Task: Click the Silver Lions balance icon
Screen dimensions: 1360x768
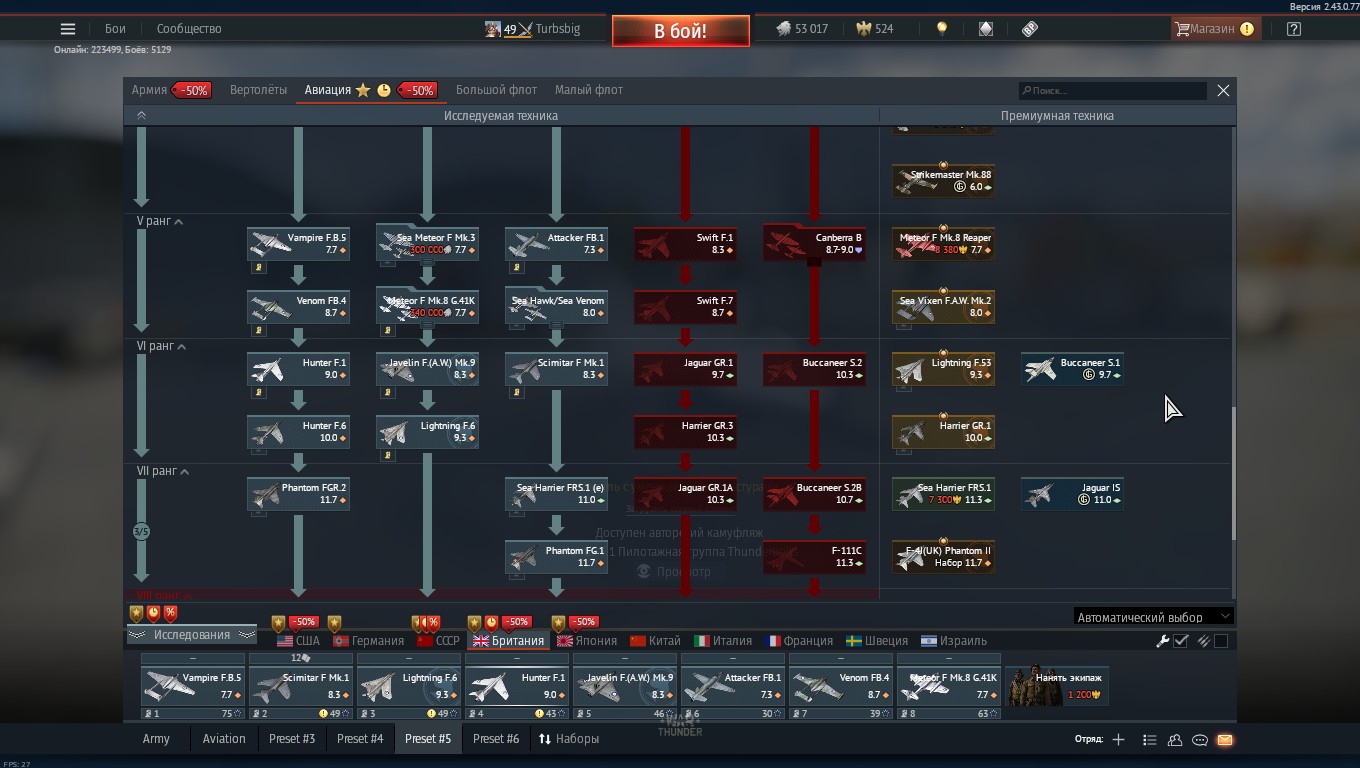Action: [784, 29]
